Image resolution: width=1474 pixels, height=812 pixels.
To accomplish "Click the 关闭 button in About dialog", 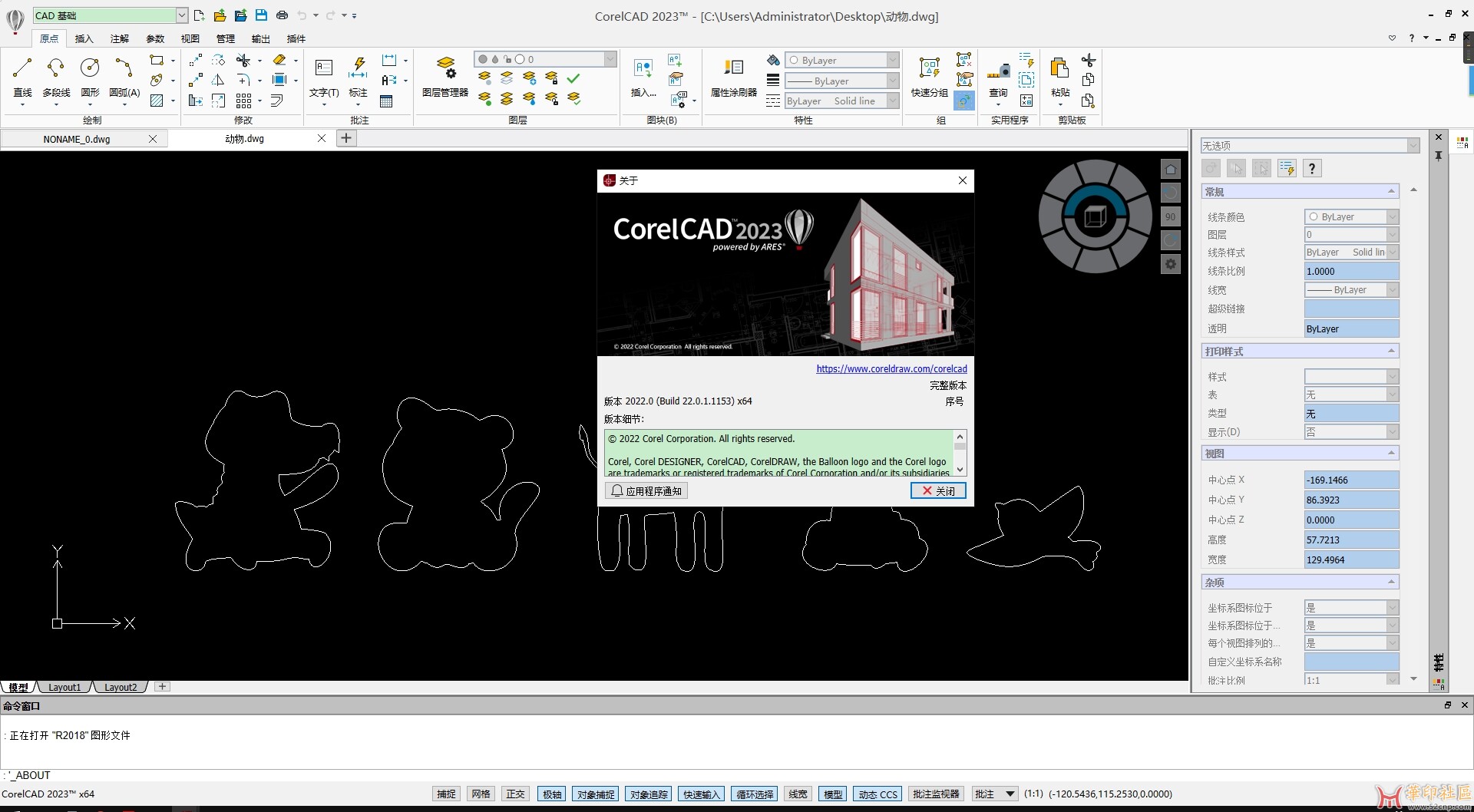I will pos(938,490).
